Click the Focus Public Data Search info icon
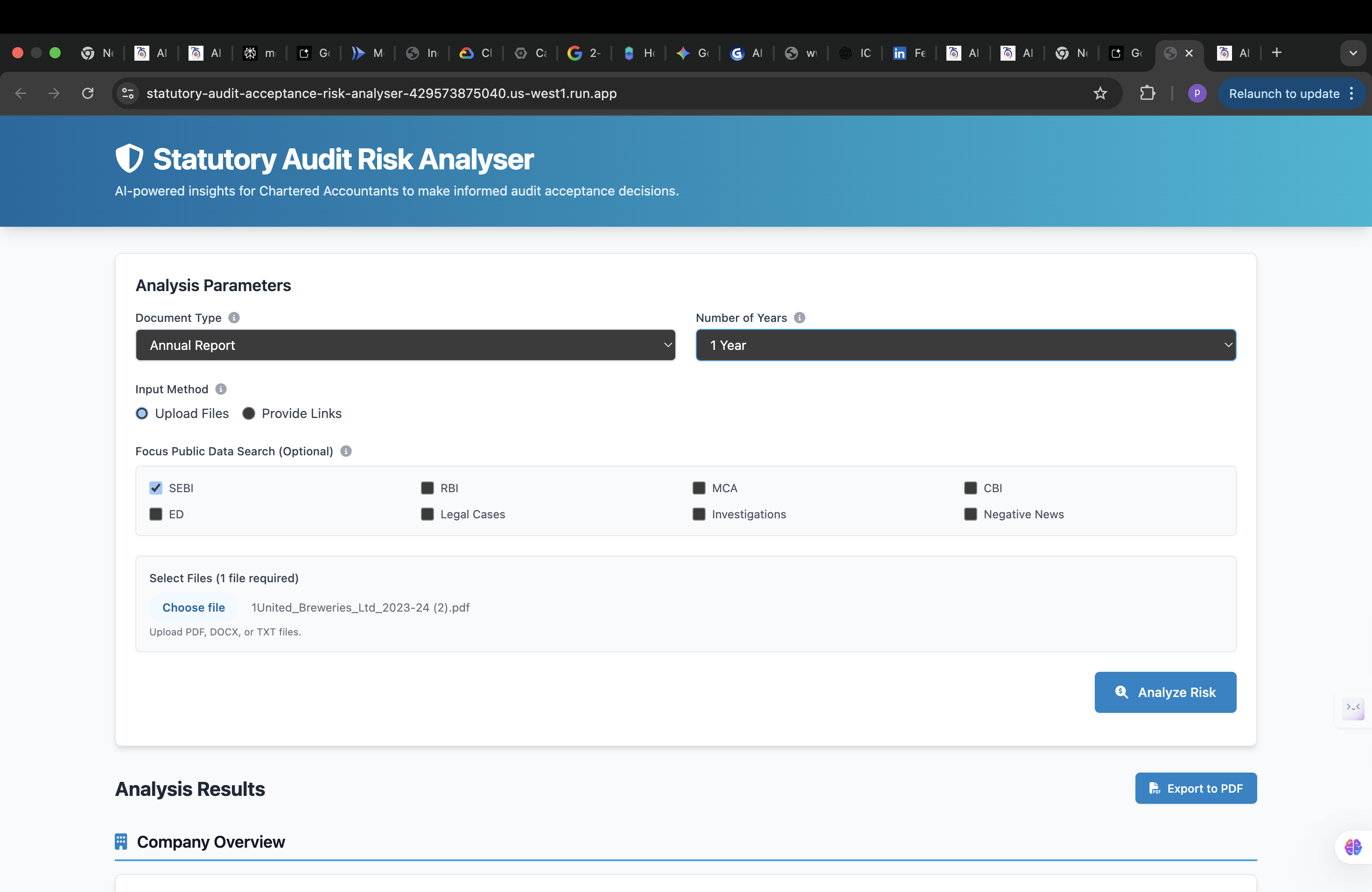This screenshot has height=892, width=1372. 346,451
